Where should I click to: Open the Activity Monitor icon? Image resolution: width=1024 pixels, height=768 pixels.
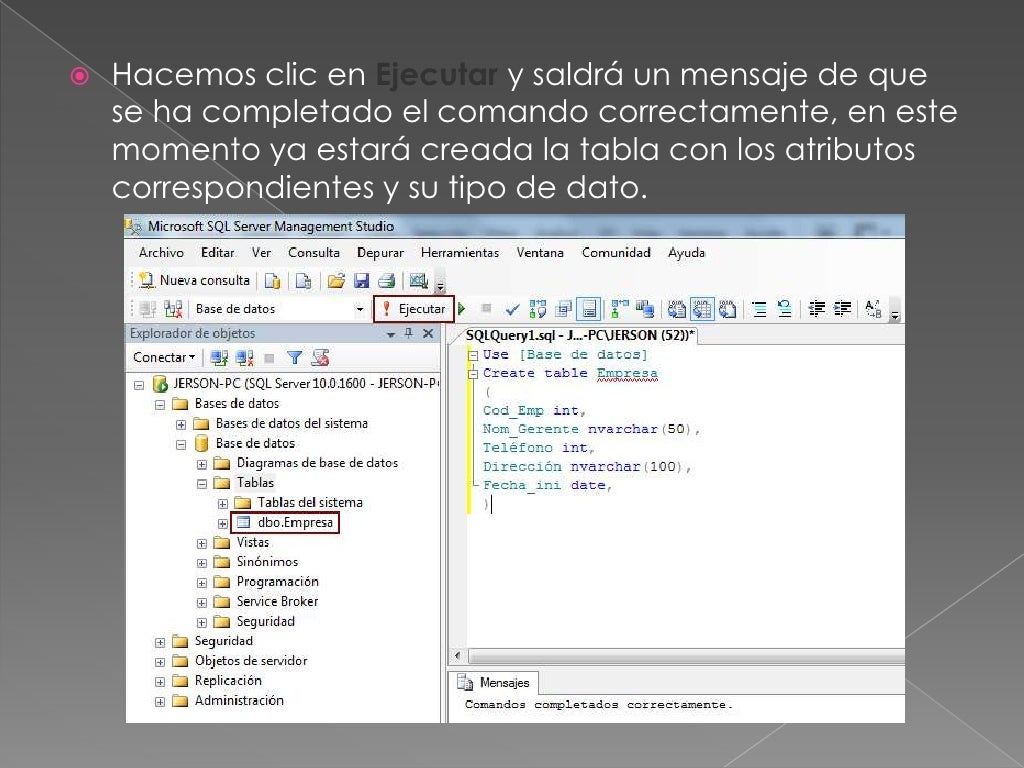(418, 281)
